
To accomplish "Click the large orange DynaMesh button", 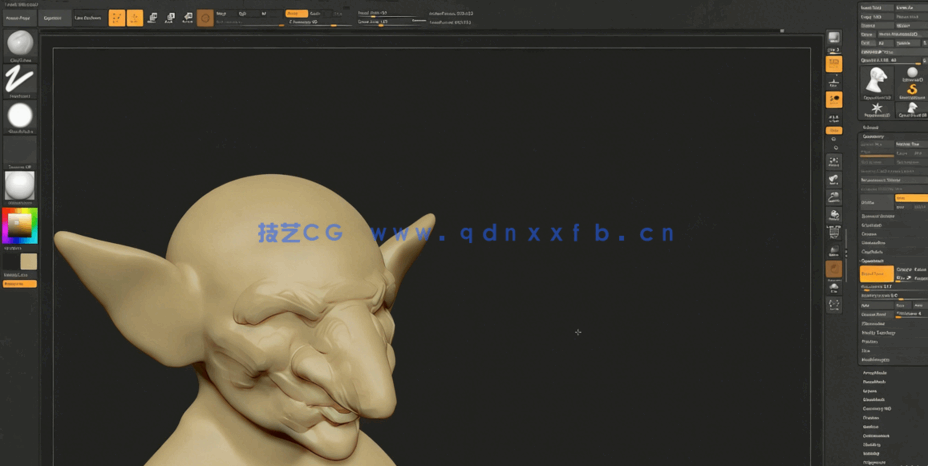I will [x=877, y=274].
